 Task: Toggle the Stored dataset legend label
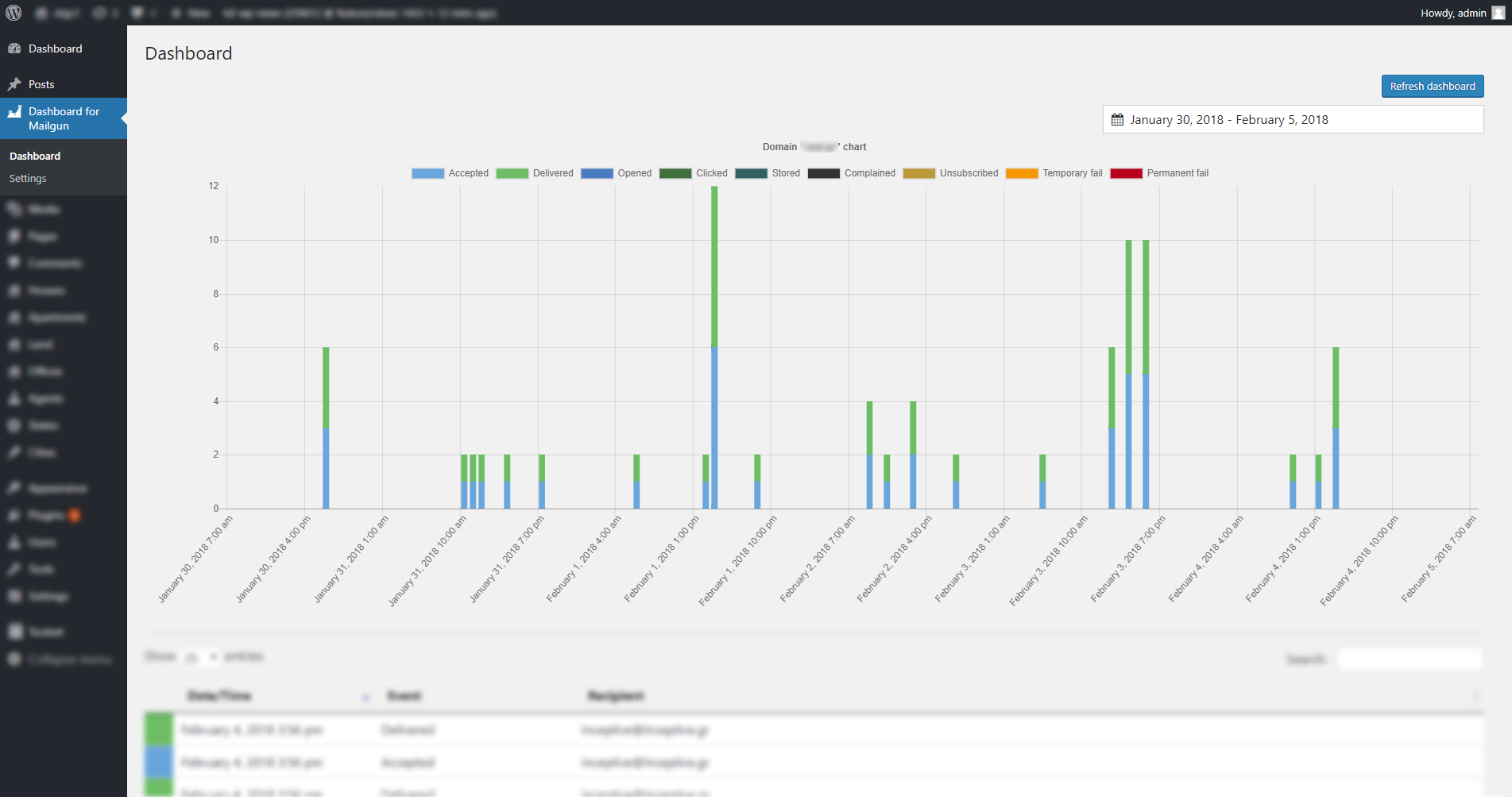pyautogui.click(x=786, y=173)
